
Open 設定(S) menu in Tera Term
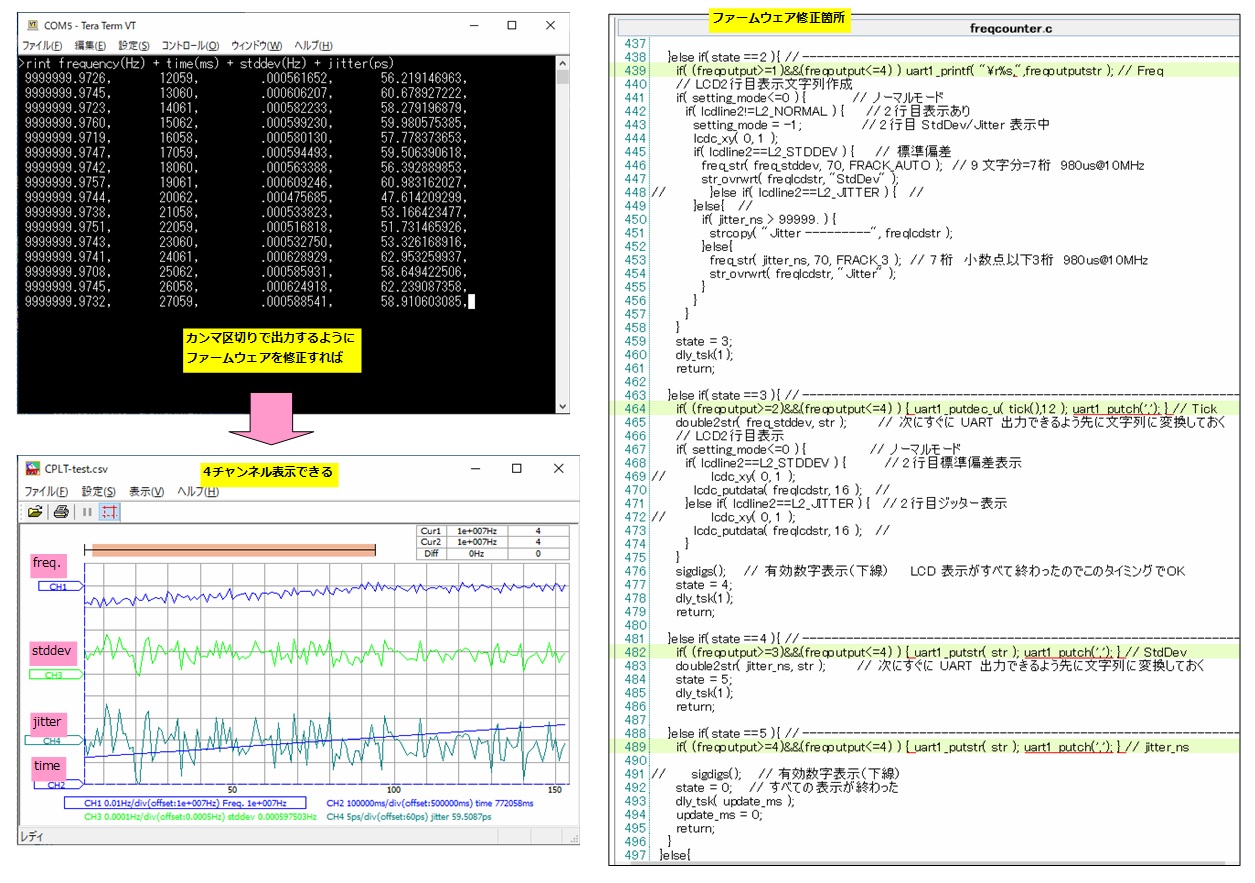click(x=134, y=46)
